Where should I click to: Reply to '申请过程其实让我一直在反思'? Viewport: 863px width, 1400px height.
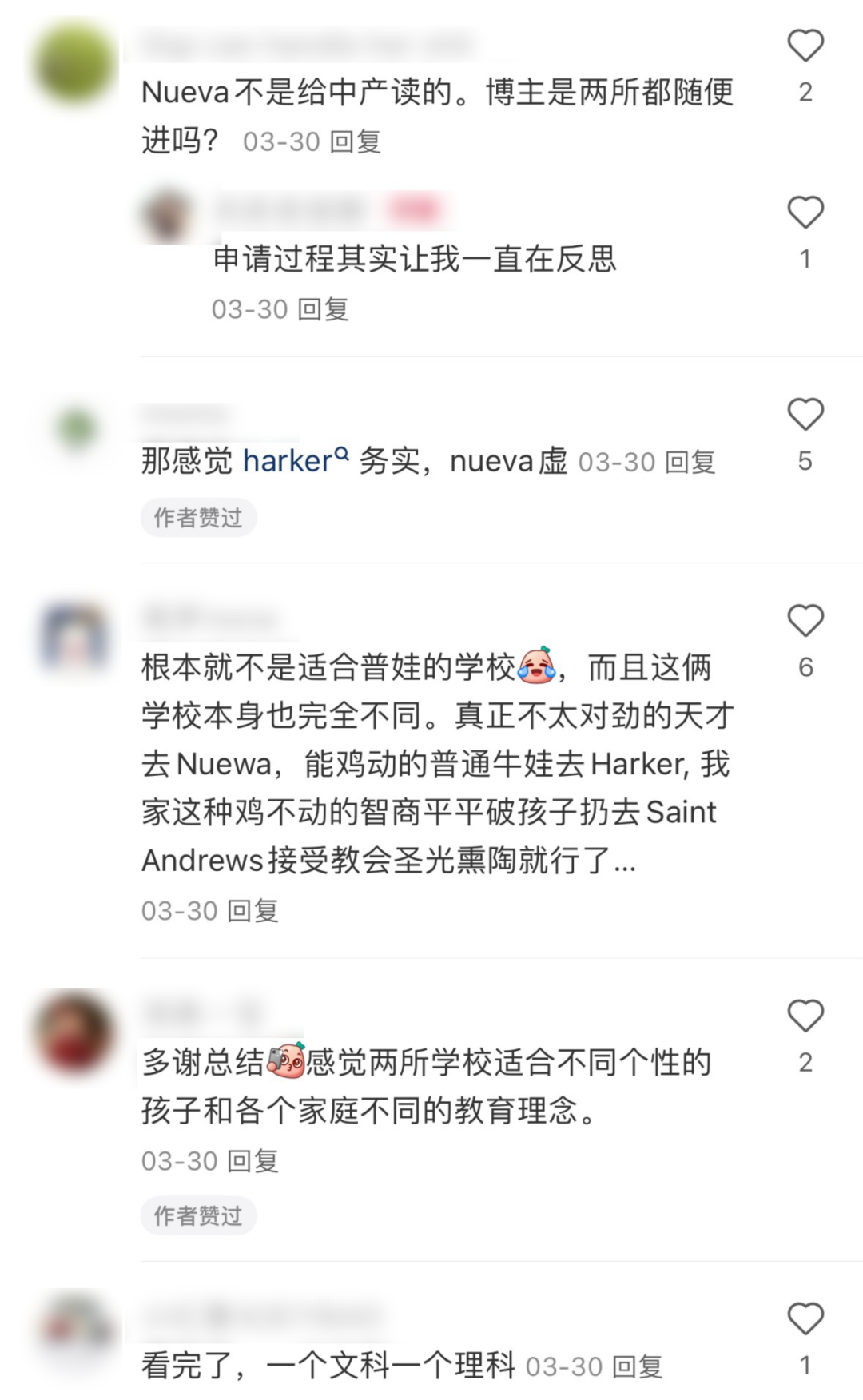324,309
